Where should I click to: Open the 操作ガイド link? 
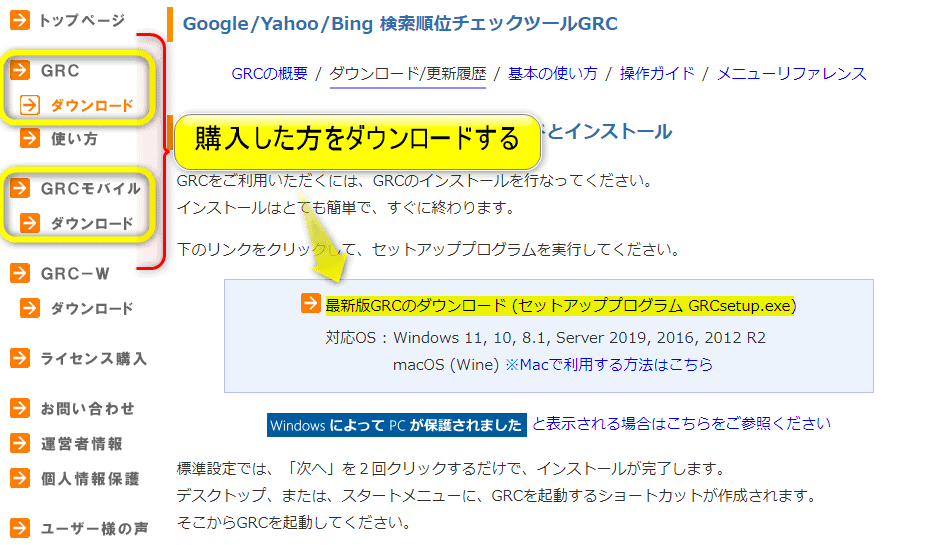(x=658, y=74)
